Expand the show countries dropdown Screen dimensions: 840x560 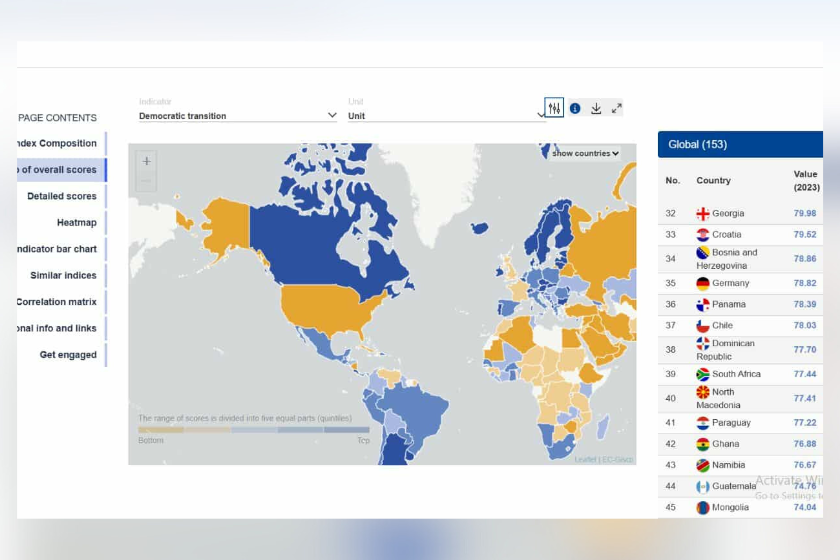pos(586,153)
